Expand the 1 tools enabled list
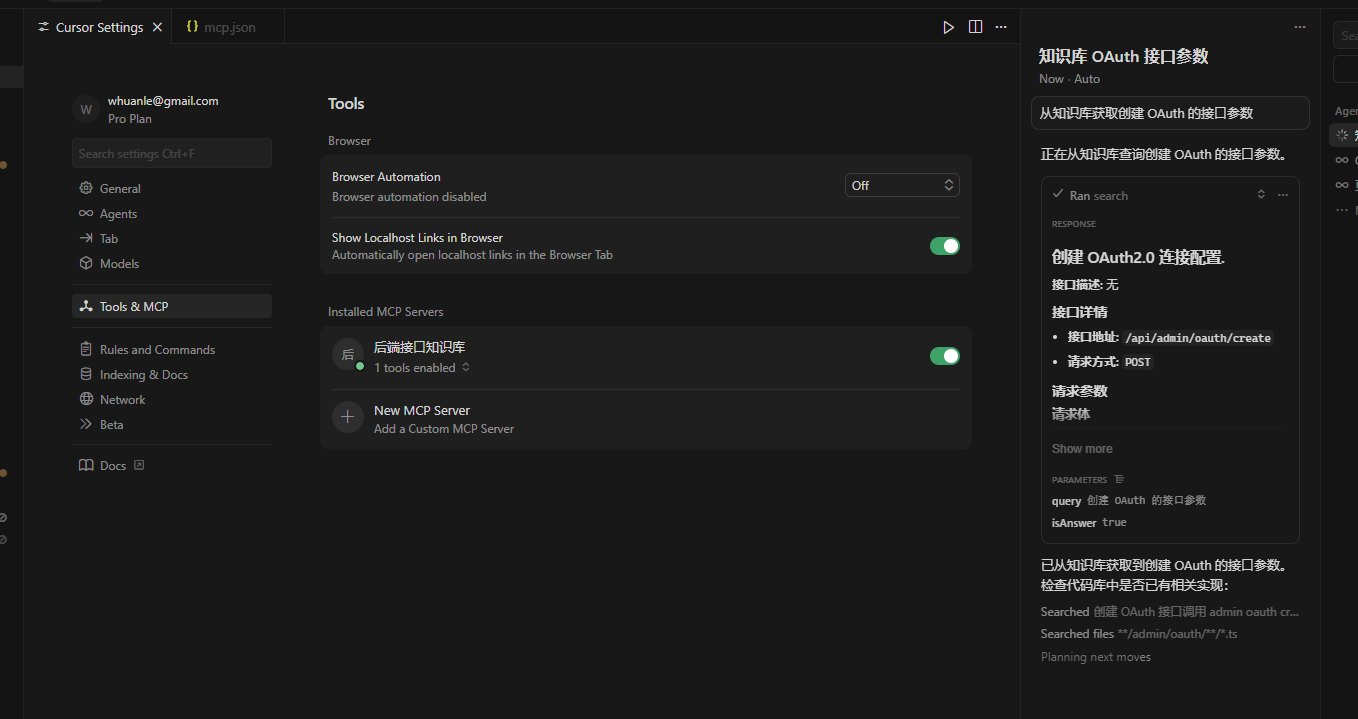 point(421,368)
